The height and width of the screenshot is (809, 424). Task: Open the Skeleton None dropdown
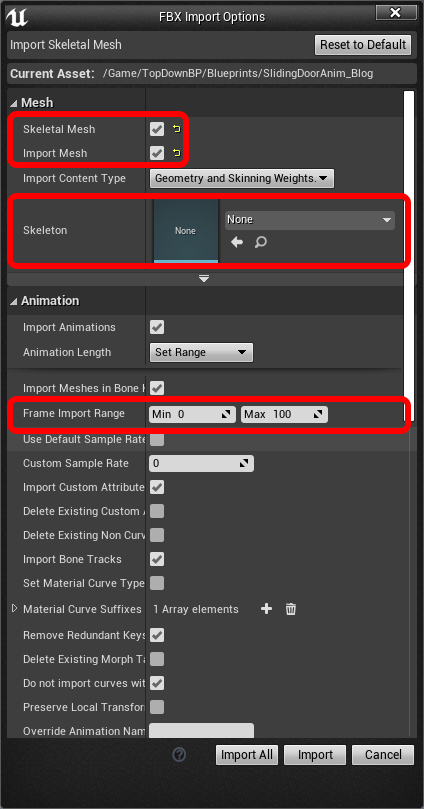[309, 220]
